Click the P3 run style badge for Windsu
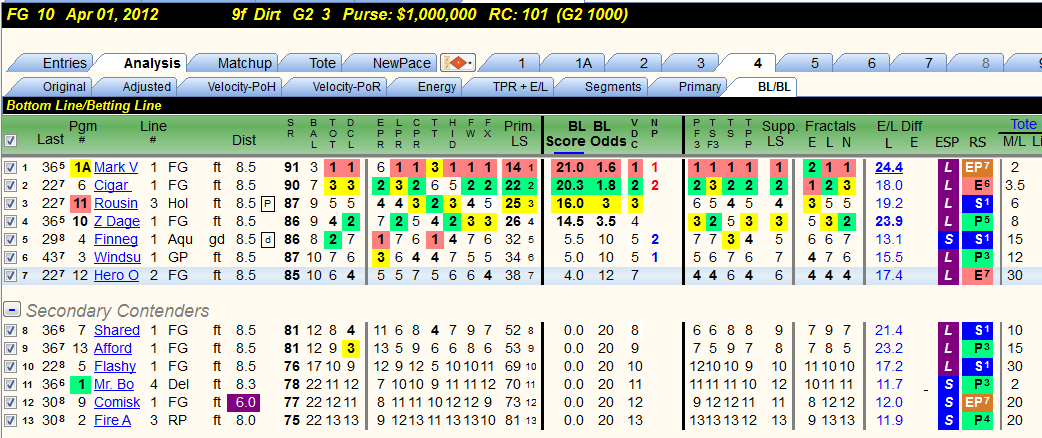1042x438 pixels. point(977,257)
